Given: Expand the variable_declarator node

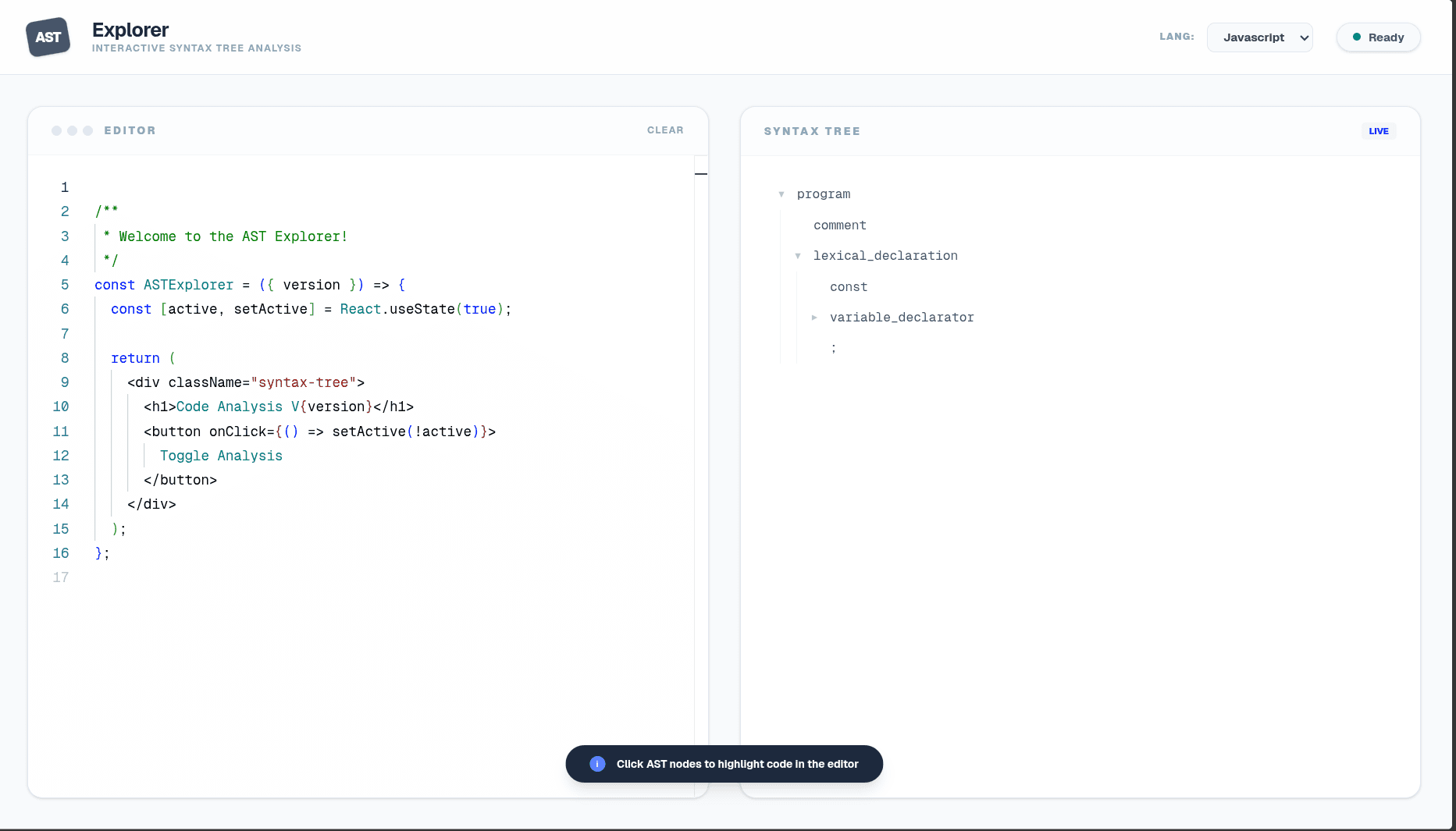Looking at the screenshot, I should pyautogui.click(x=814, y=318).
